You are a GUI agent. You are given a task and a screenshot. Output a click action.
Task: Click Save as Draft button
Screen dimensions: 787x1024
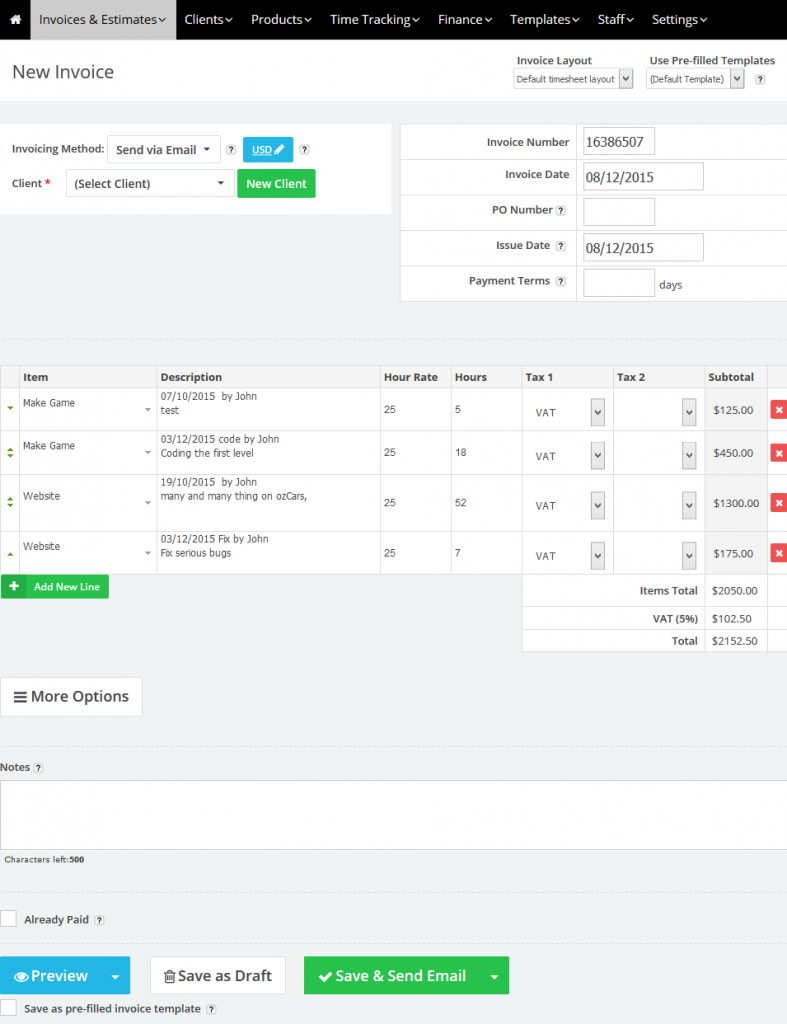click(218, 976)
